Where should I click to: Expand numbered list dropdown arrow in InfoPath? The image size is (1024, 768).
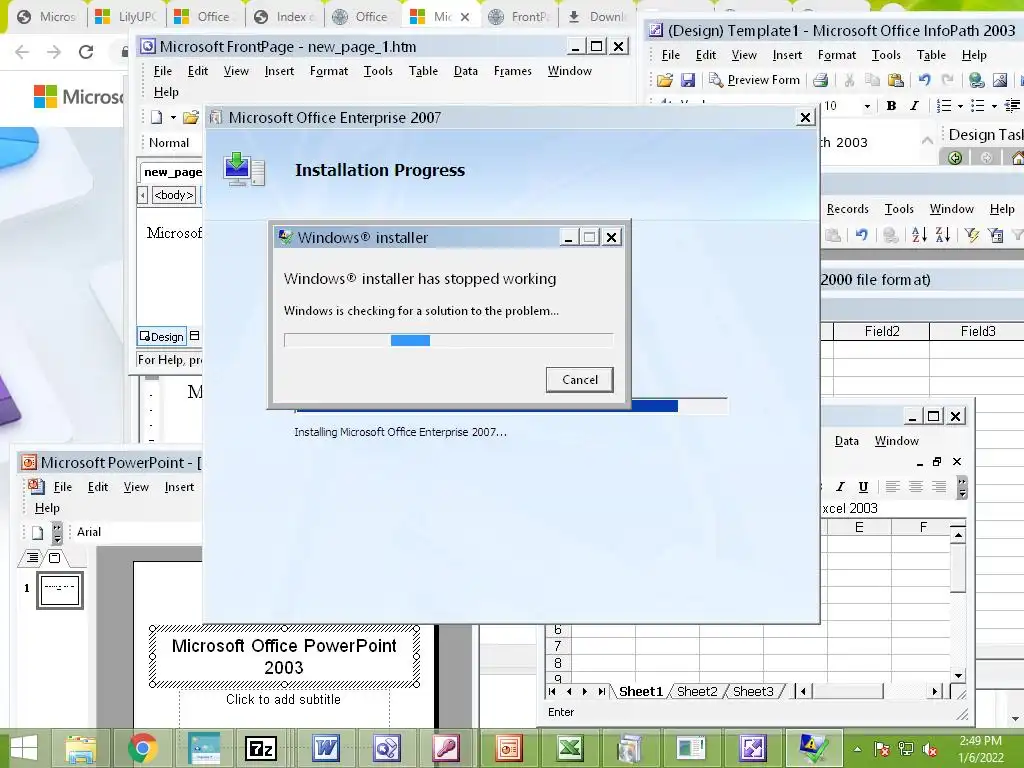[960, 106]
